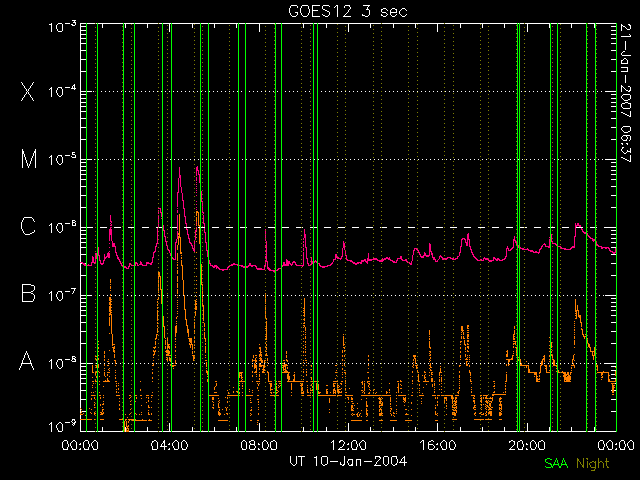The image size is (640, 480).
Task: Click the tallest pink flare peak near 05:00
Action: click(x=197, y=167)
